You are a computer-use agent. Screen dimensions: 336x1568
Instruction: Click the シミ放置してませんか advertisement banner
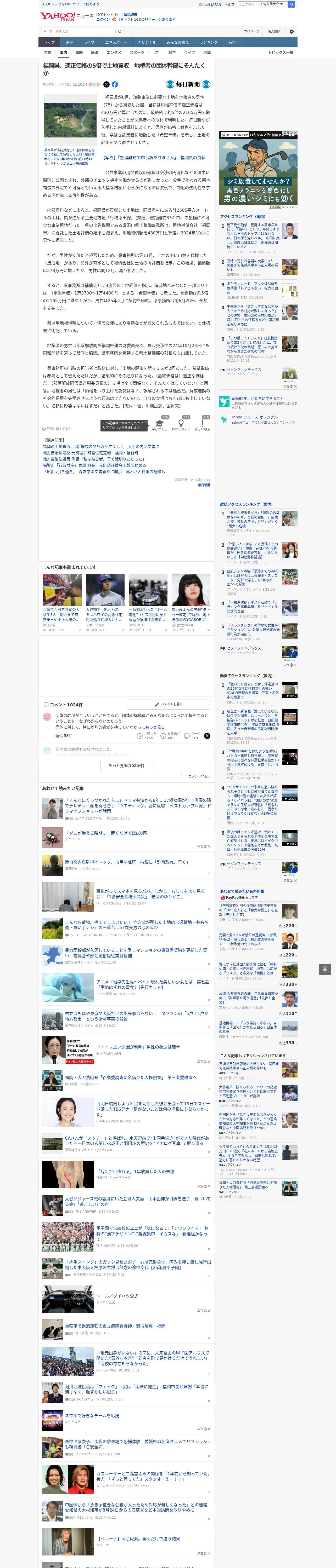pos(258,170)
